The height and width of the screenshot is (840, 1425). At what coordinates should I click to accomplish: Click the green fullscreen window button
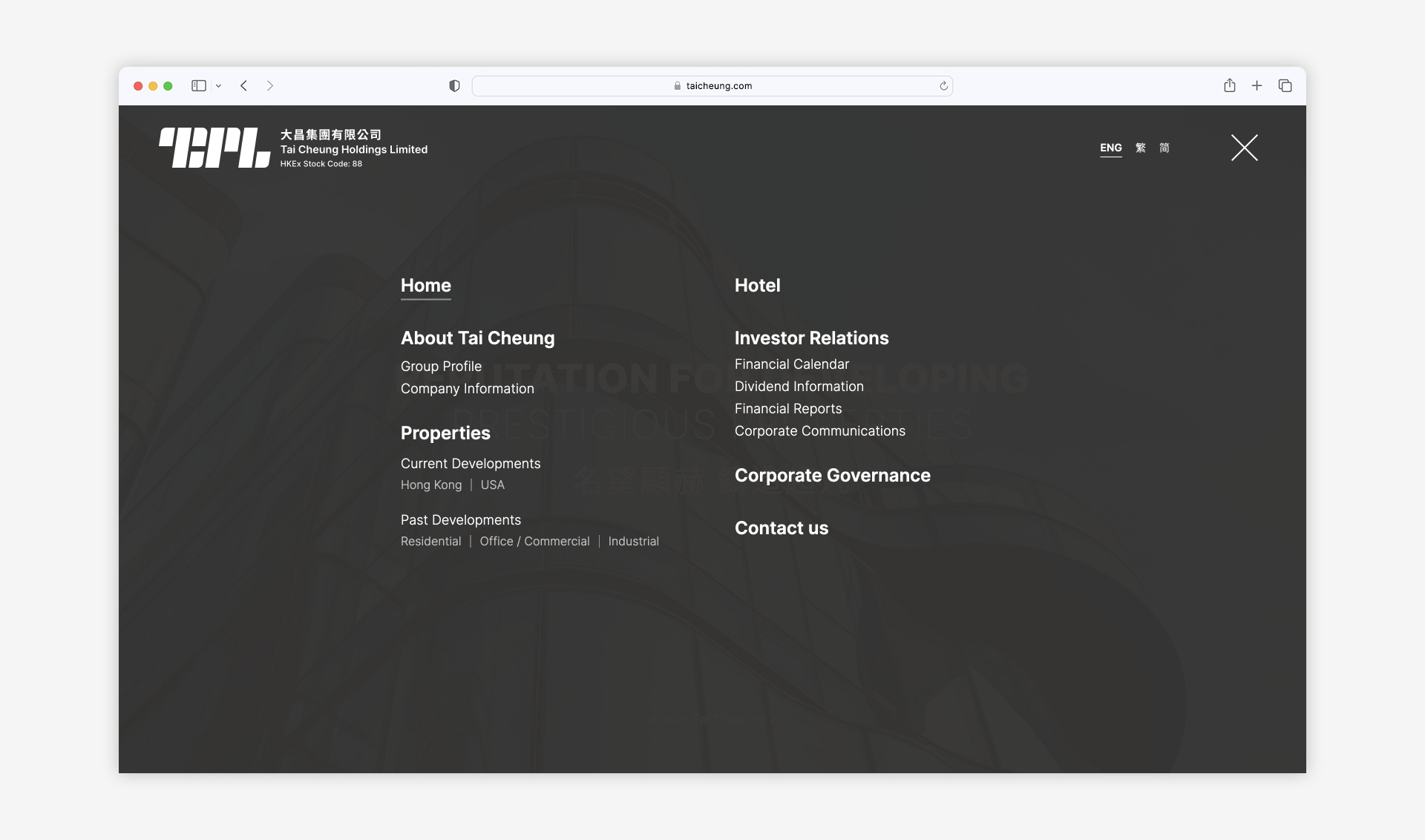168,86
